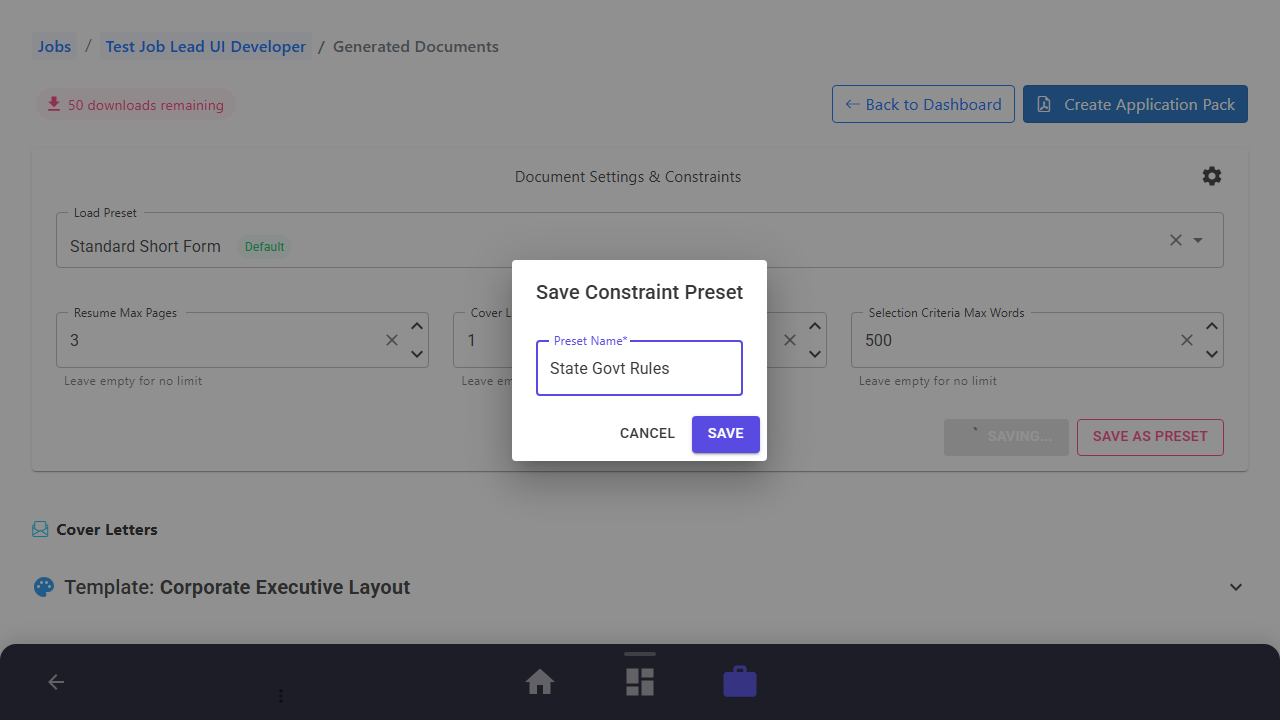The height and width of the screenshot is (720, 1280).
Task: Cancel the Save Constraint Preset dialog
Action: click(x=647, y=434)
